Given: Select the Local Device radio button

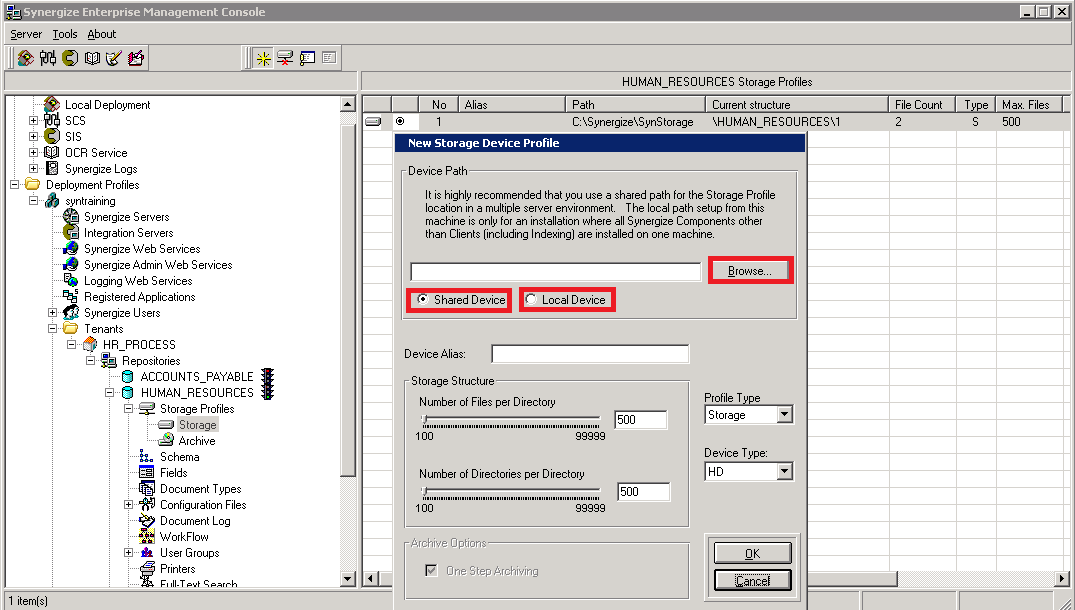Looking at the screenshot, I should (x=530, y=300).
